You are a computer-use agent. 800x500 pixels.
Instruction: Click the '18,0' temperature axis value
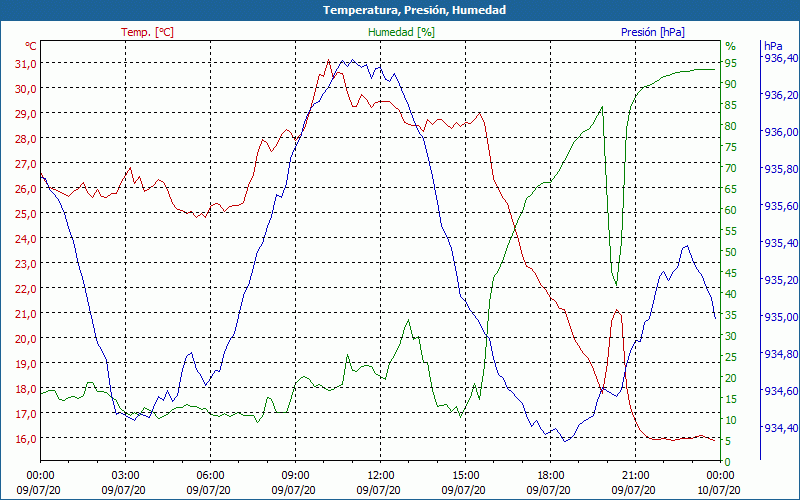pyautogui.click(x=26, y=389)
